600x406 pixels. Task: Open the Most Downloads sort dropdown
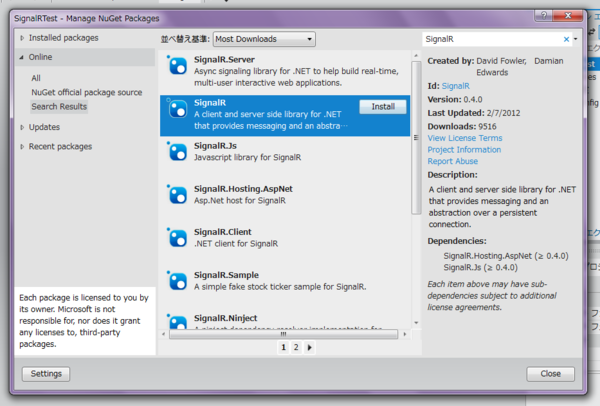[x=264, y=39]
